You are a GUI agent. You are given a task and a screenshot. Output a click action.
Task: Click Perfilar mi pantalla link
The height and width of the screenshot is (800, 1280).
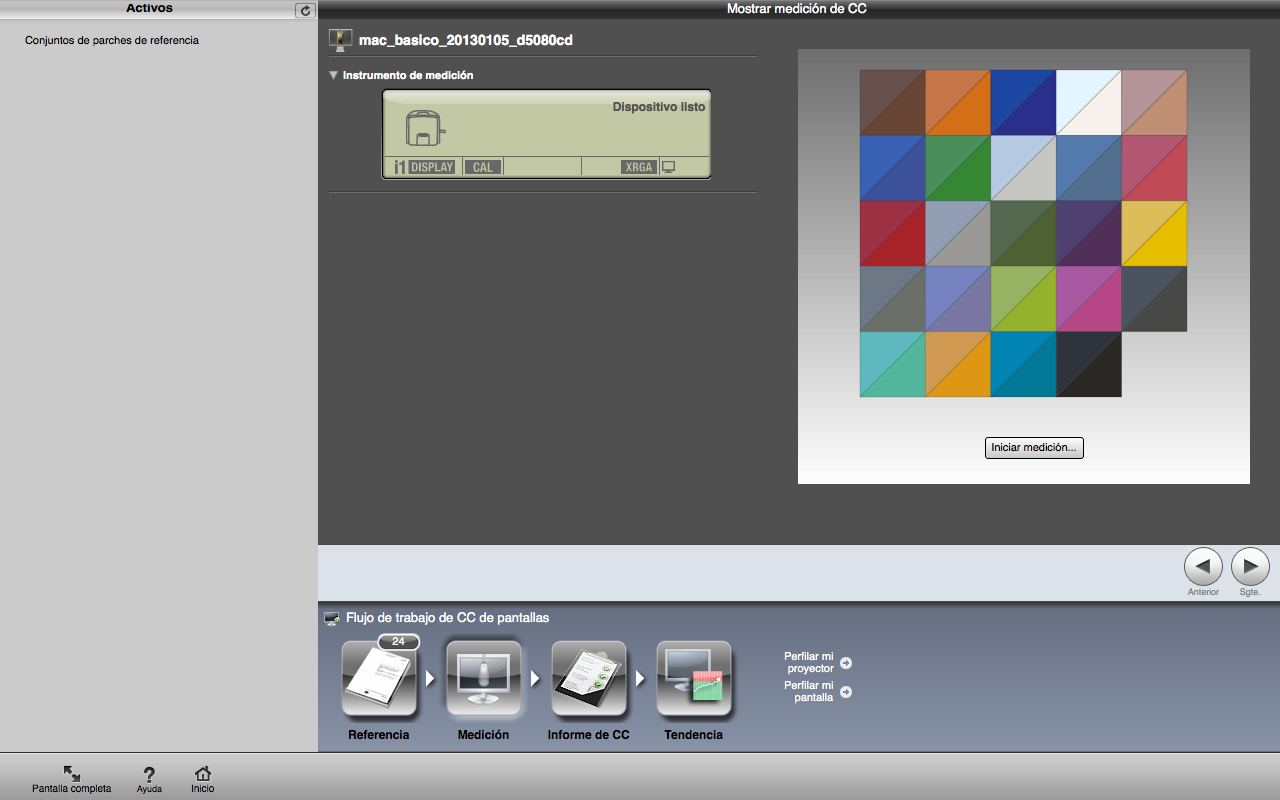point(818,692)
